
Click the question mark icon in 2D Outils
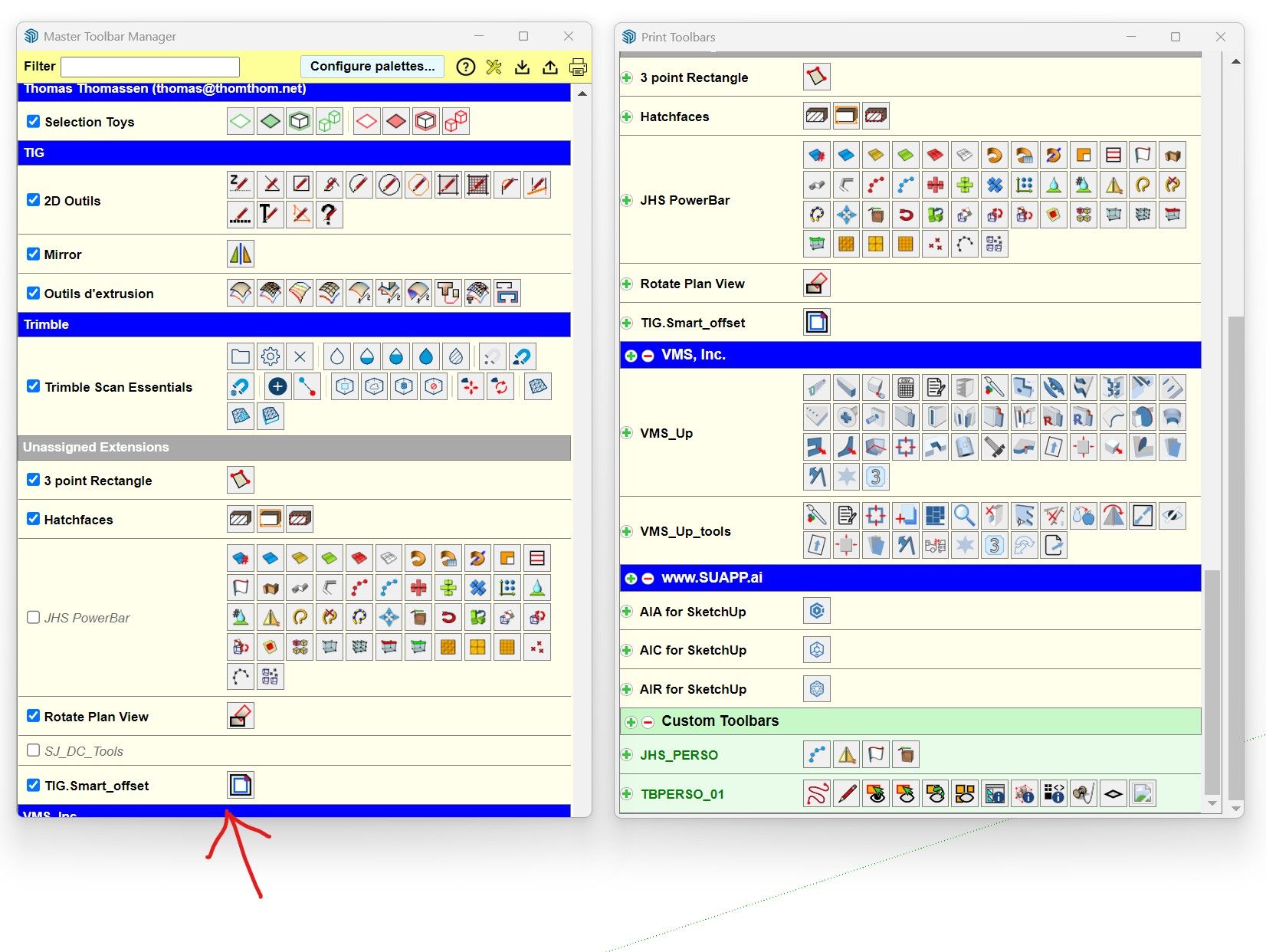pyautogui.click(x=329, y=214)
